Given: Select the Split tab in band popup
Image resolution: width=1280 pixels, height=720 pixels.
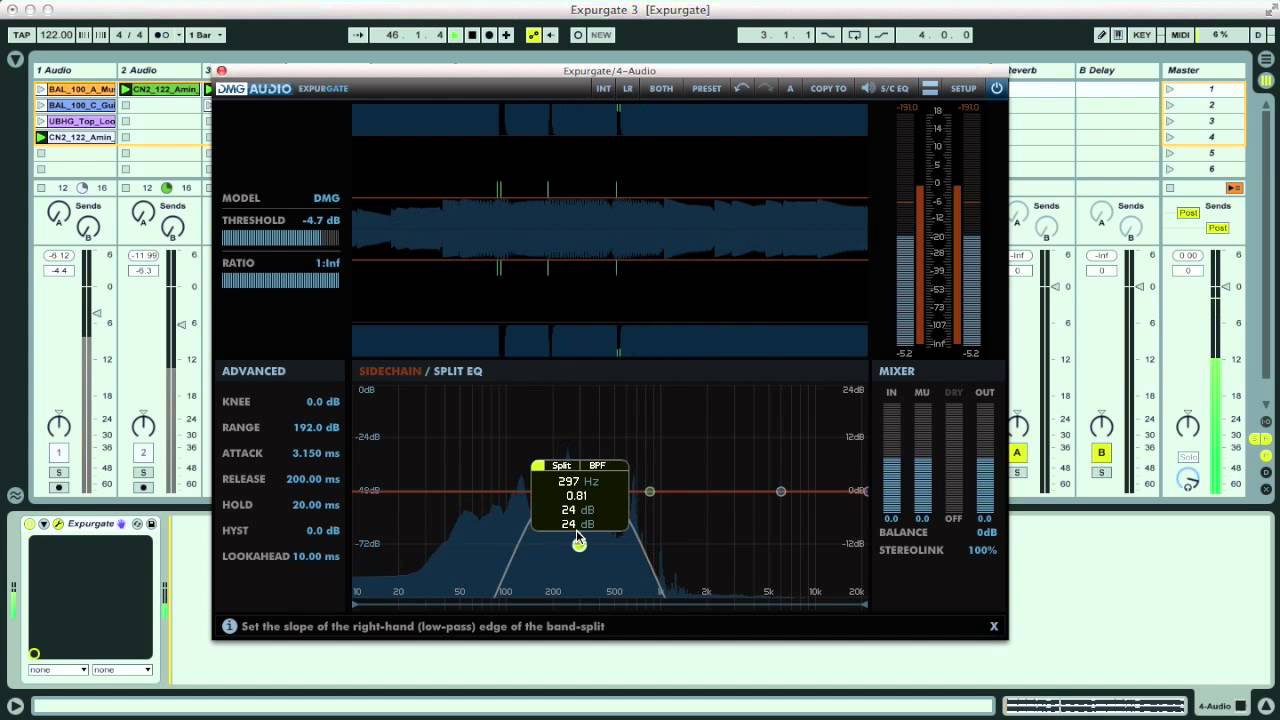Looking at the screenshot, I should 561,465.
